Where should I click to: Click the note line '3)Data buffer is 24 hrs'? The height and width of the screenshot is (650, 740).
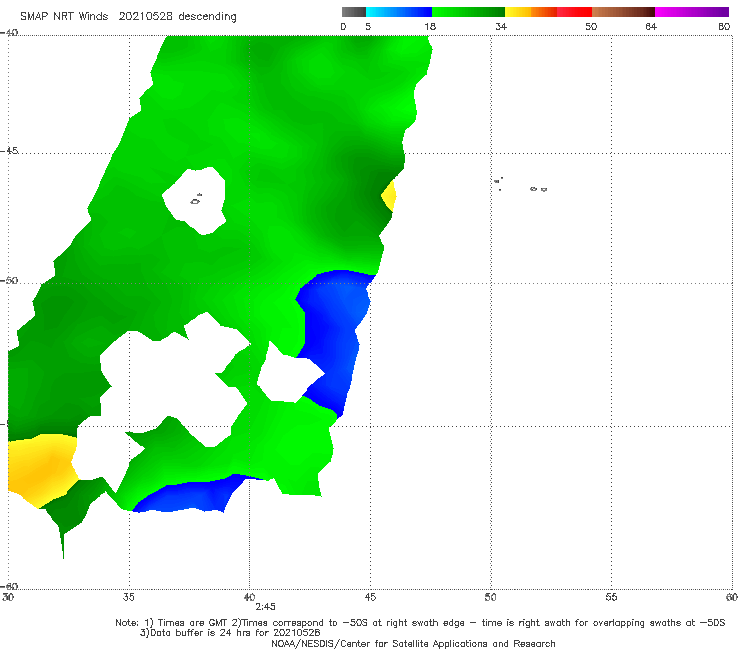pos(230,633)
